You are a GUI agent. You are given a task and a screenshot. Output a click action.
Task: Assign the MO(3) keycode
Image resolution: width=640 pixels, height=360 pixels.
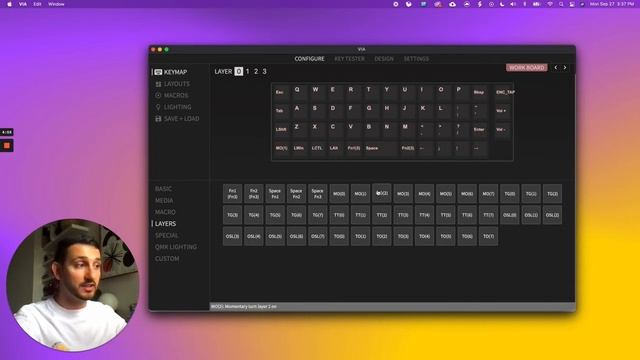point(403,193)
